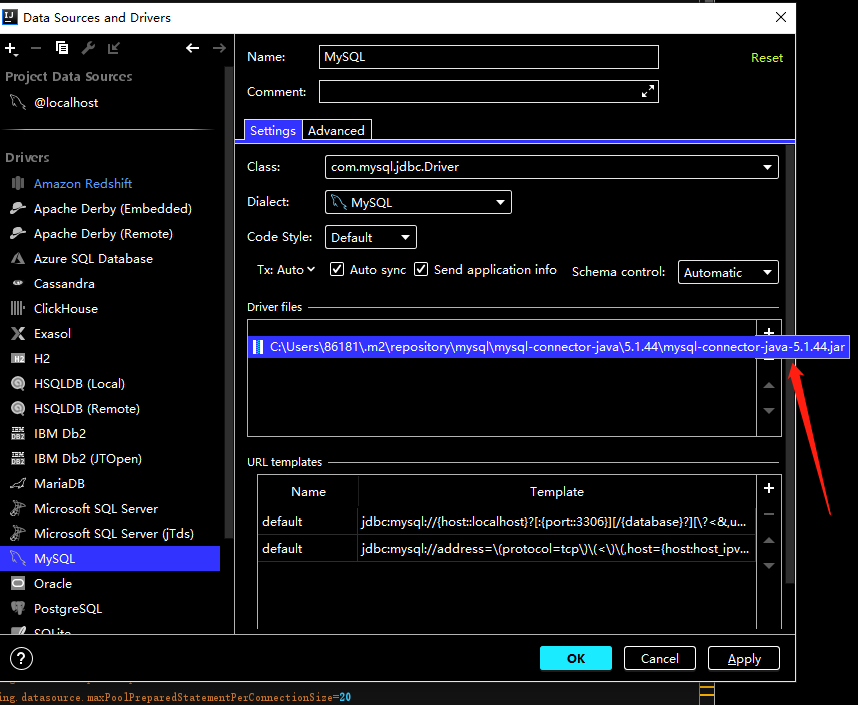Viewport: 858px width, 705px height.
Task: Move URL template up arrow
Action: (769, 540)
